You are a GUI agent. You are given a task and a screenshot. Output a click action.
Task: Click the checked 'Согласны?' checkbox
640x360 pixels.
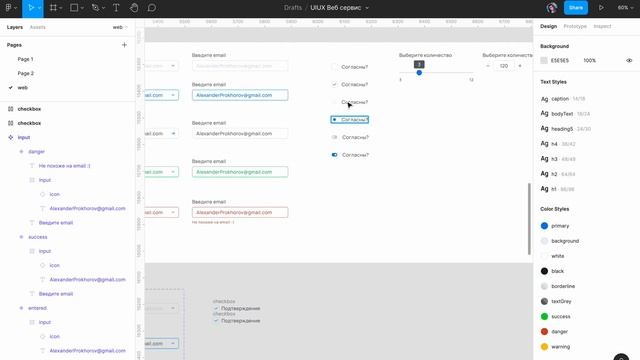coord(334,84)
